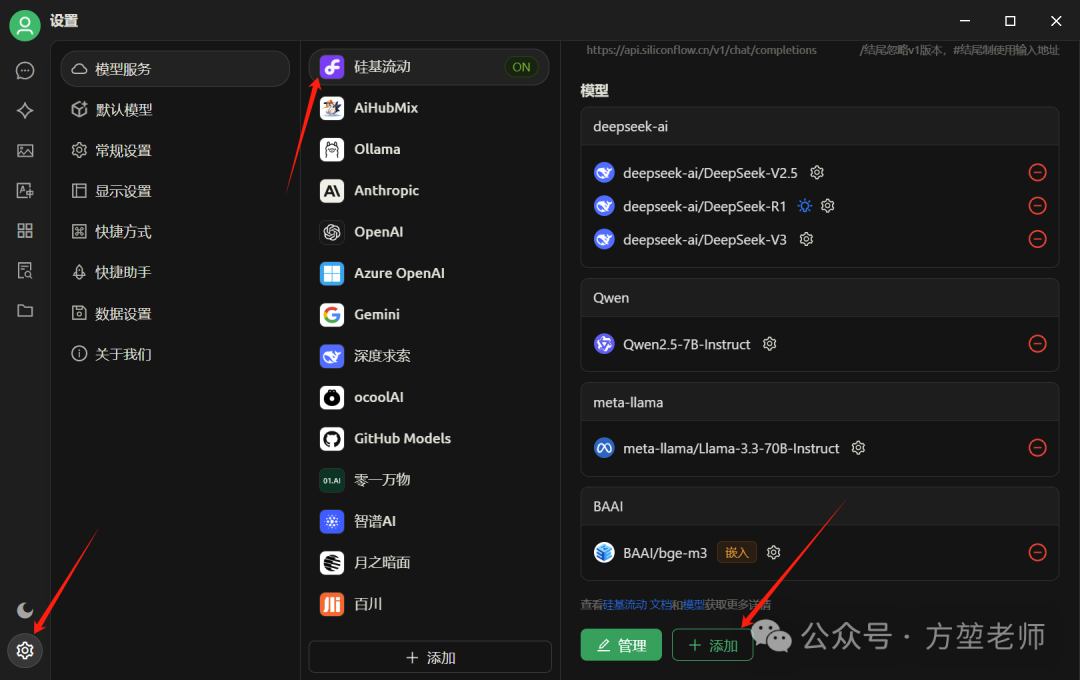Image resolution: width=1080 pixels, height=680 pixels.
Task: Click the meta-llama/Llama-3.3-70B-Instruct model name
Action: pos(731,448)
